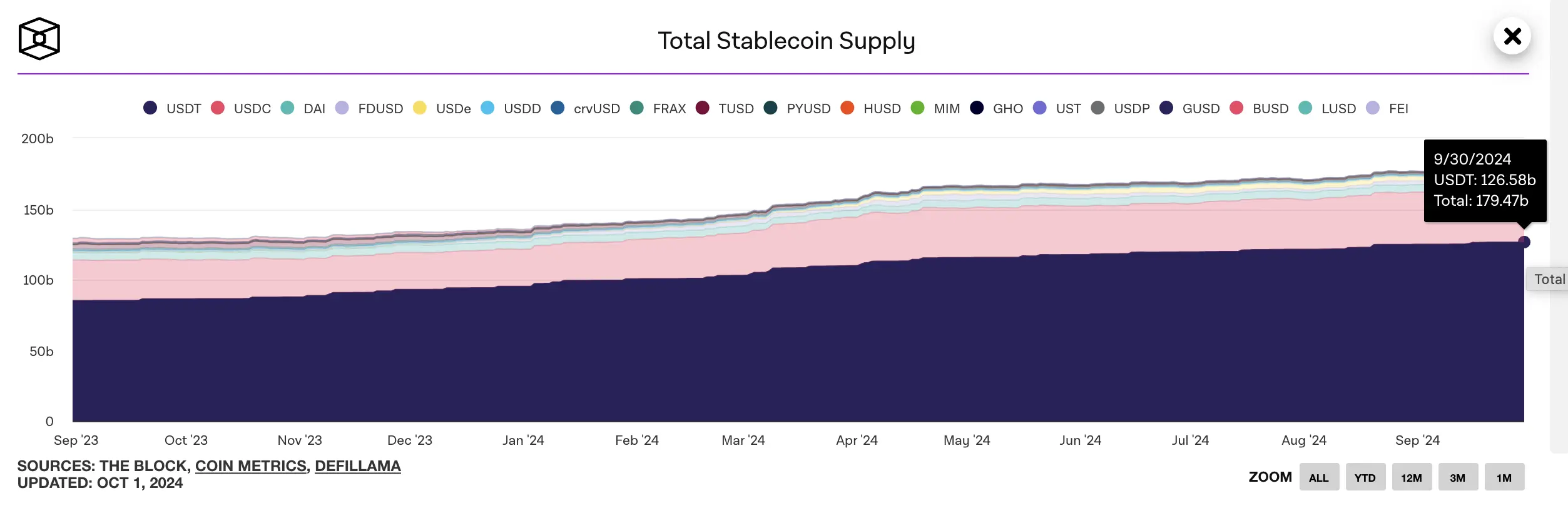
Task: Click the BUSD legend marker
Action: [1236, 108]
